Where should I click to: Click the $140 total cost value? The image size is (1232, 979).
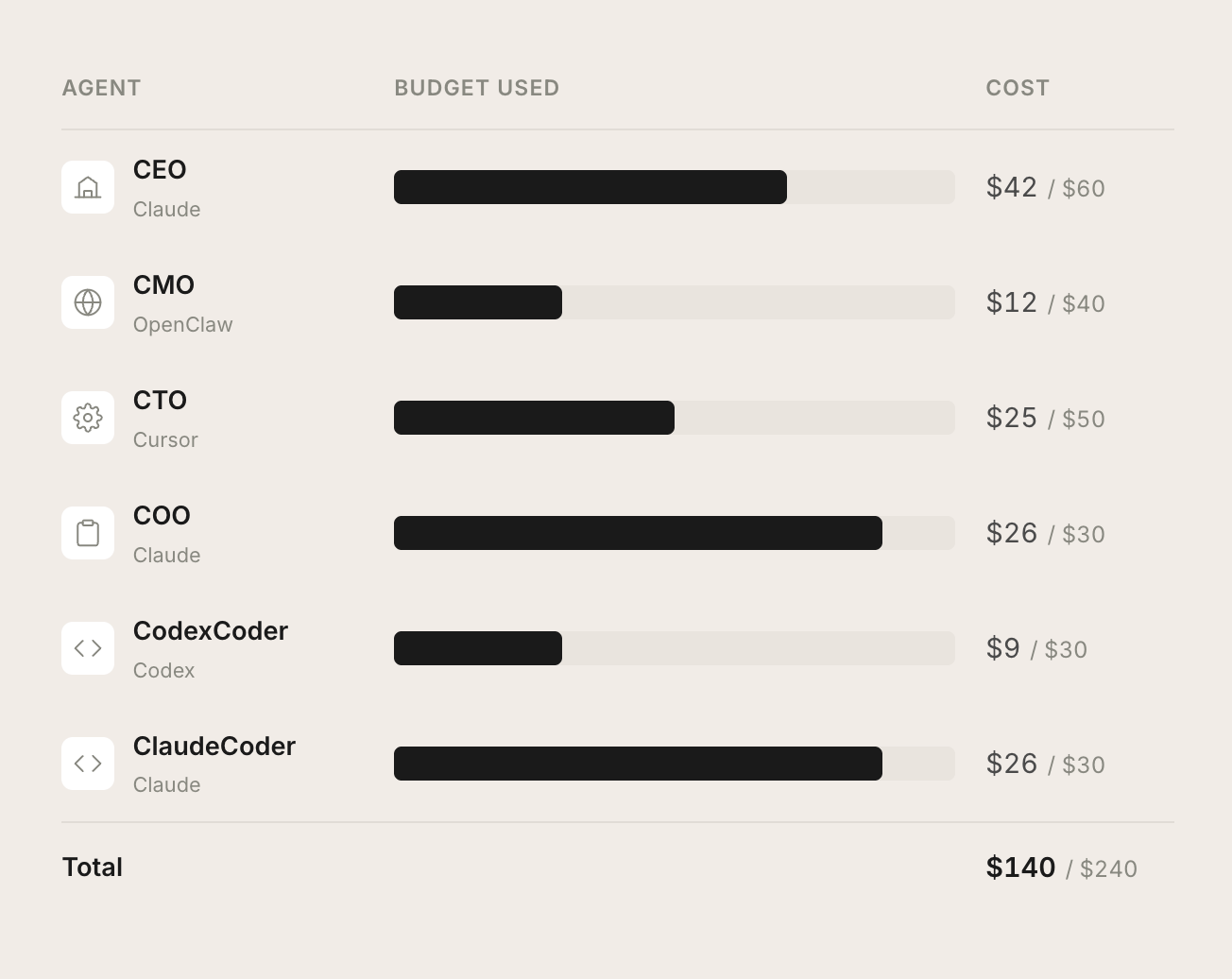click(x=1020, y=867)
